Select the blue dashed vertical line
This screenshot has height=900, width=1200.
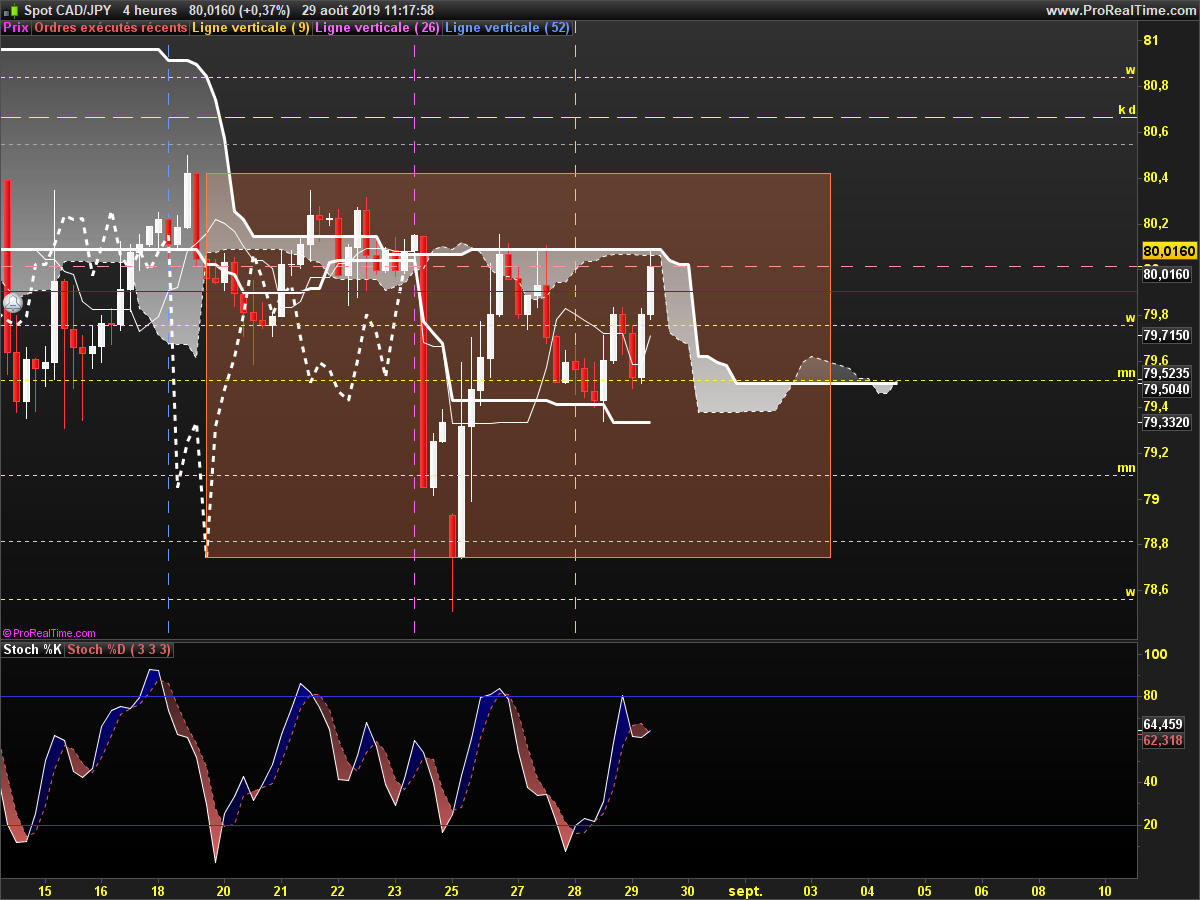pos(168,337)
